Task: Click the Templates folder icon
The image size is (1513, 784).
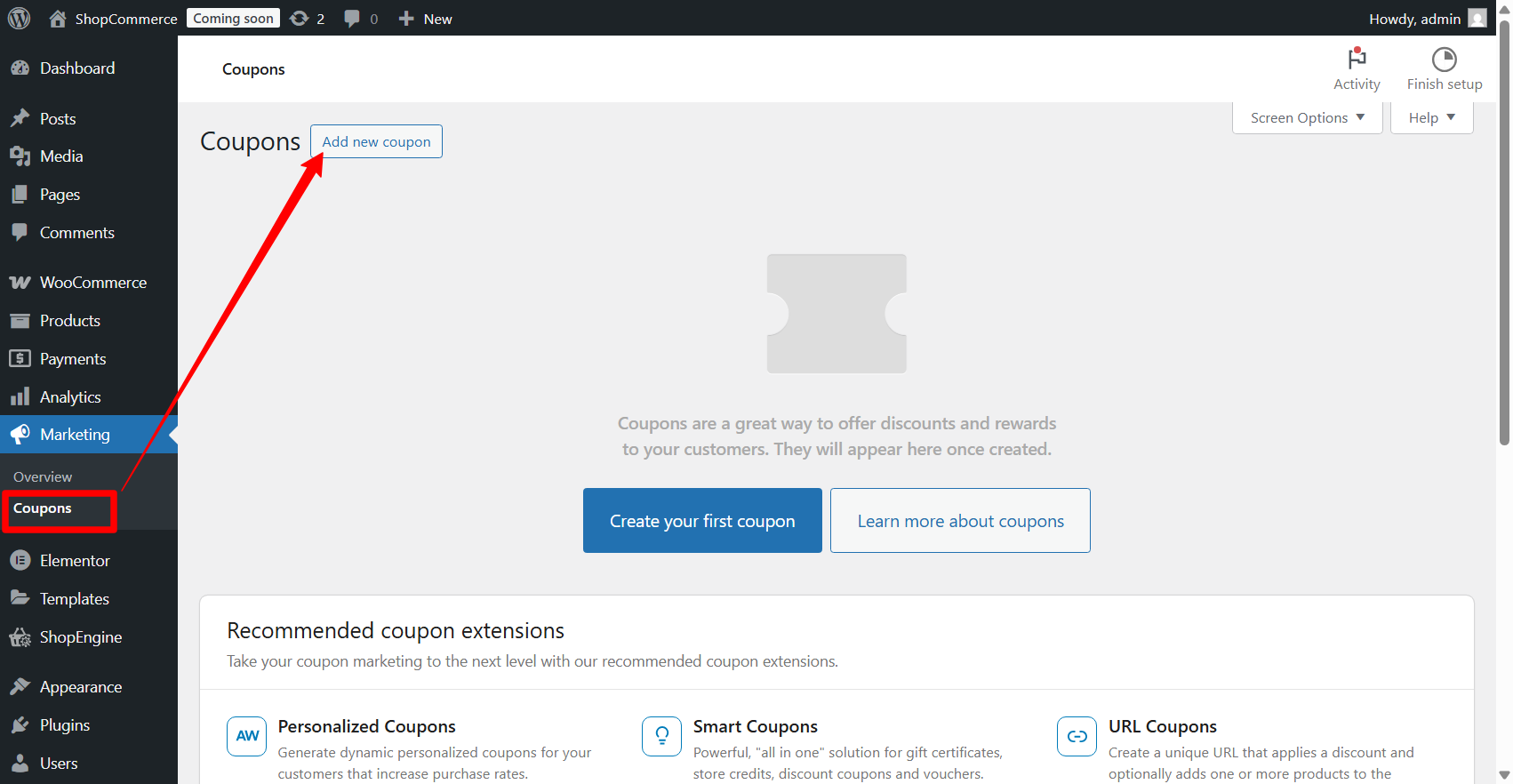Action: [20, 598]
